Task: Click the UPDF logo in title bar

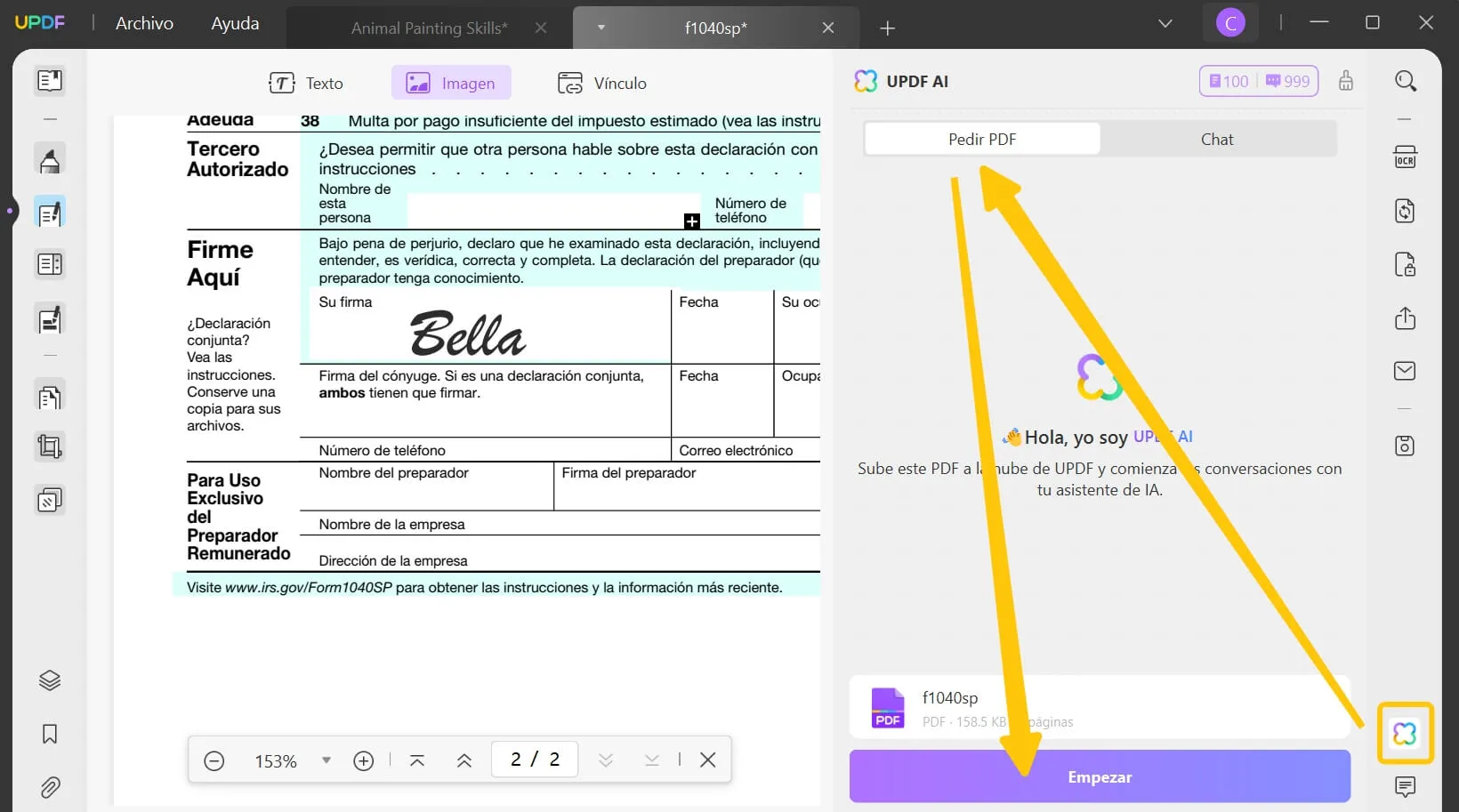Action: 40,22
